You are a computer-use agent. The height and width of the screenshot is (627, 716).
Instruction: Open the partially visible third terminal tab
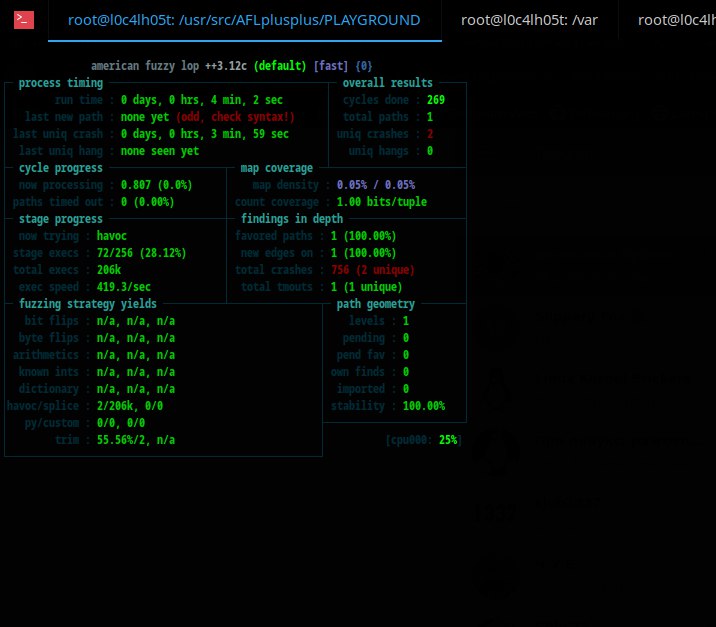676,21
